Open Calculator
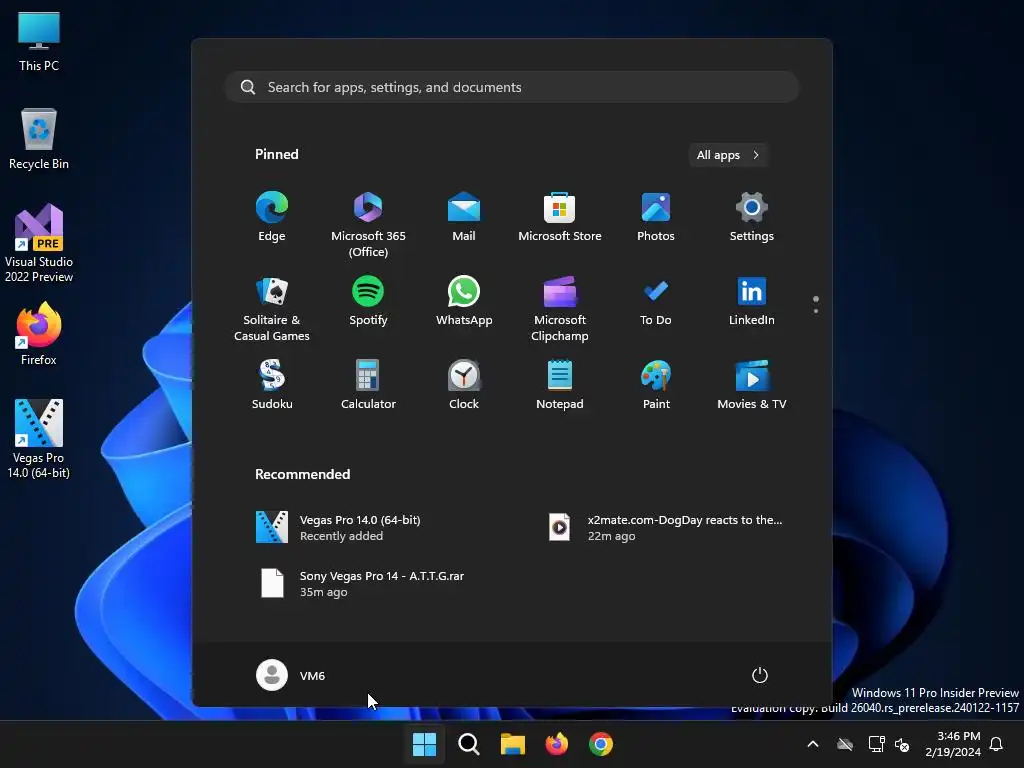Viewport: 1024px width, 768px height. coord(368,385)
